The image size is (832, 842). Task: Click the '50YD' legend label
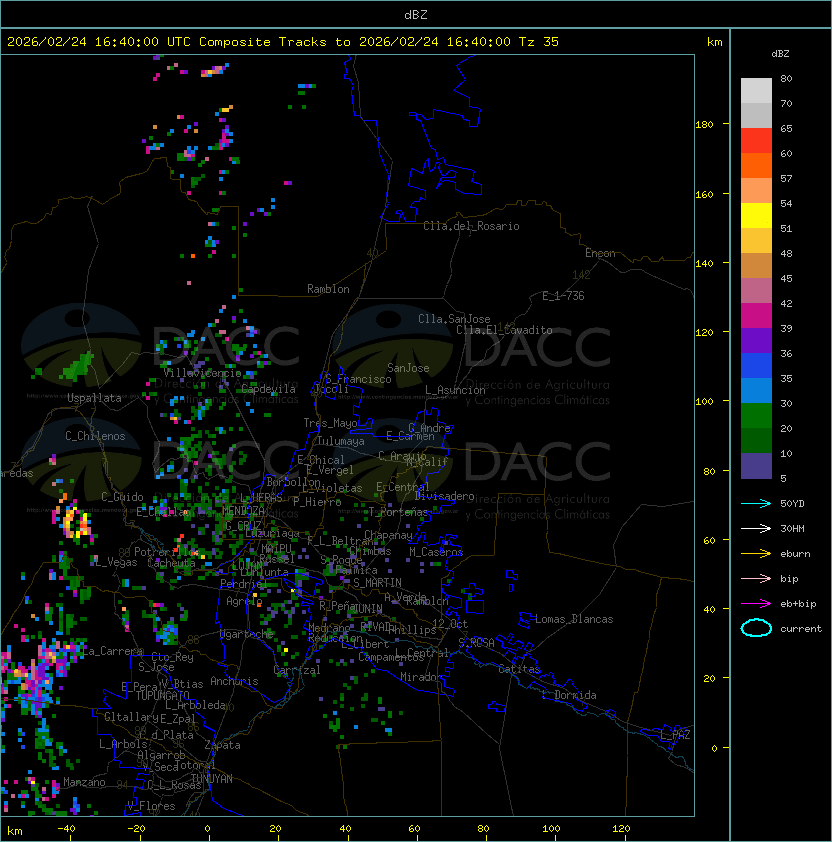tap(792, 504)
